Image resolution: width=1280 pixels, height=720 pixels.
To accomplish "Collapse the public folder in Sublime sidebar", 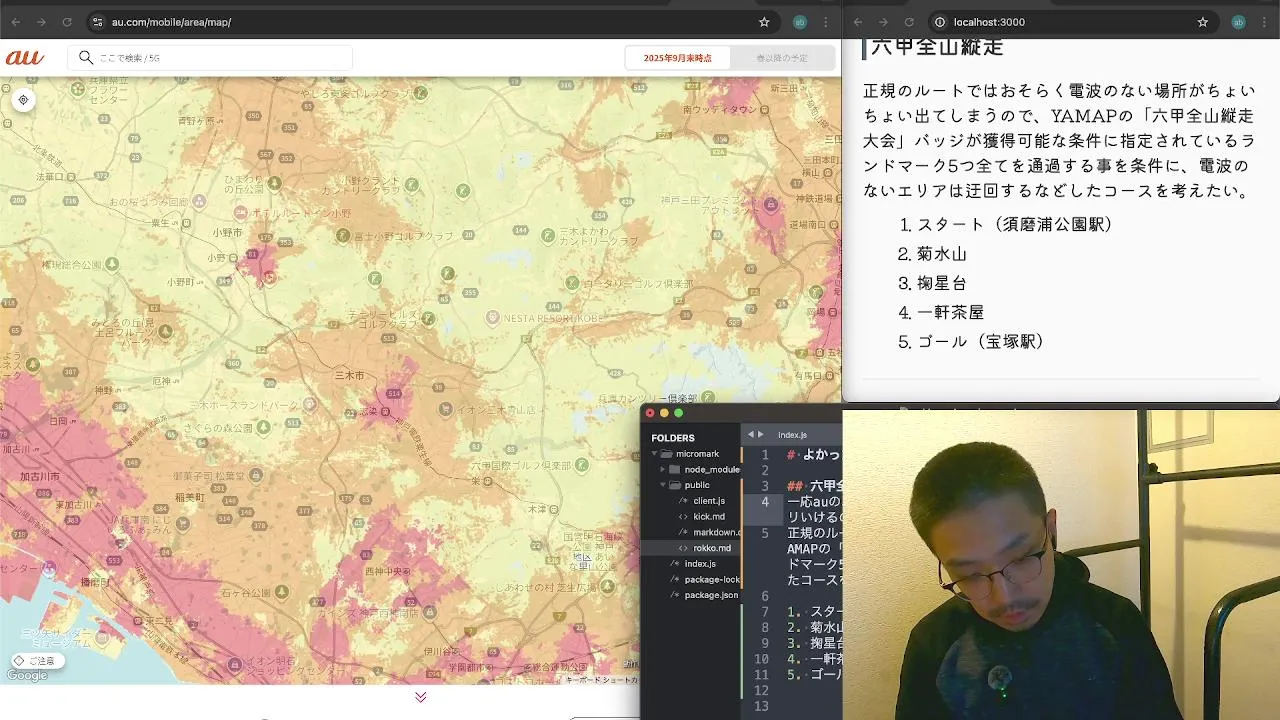I will tap(663, 485).
